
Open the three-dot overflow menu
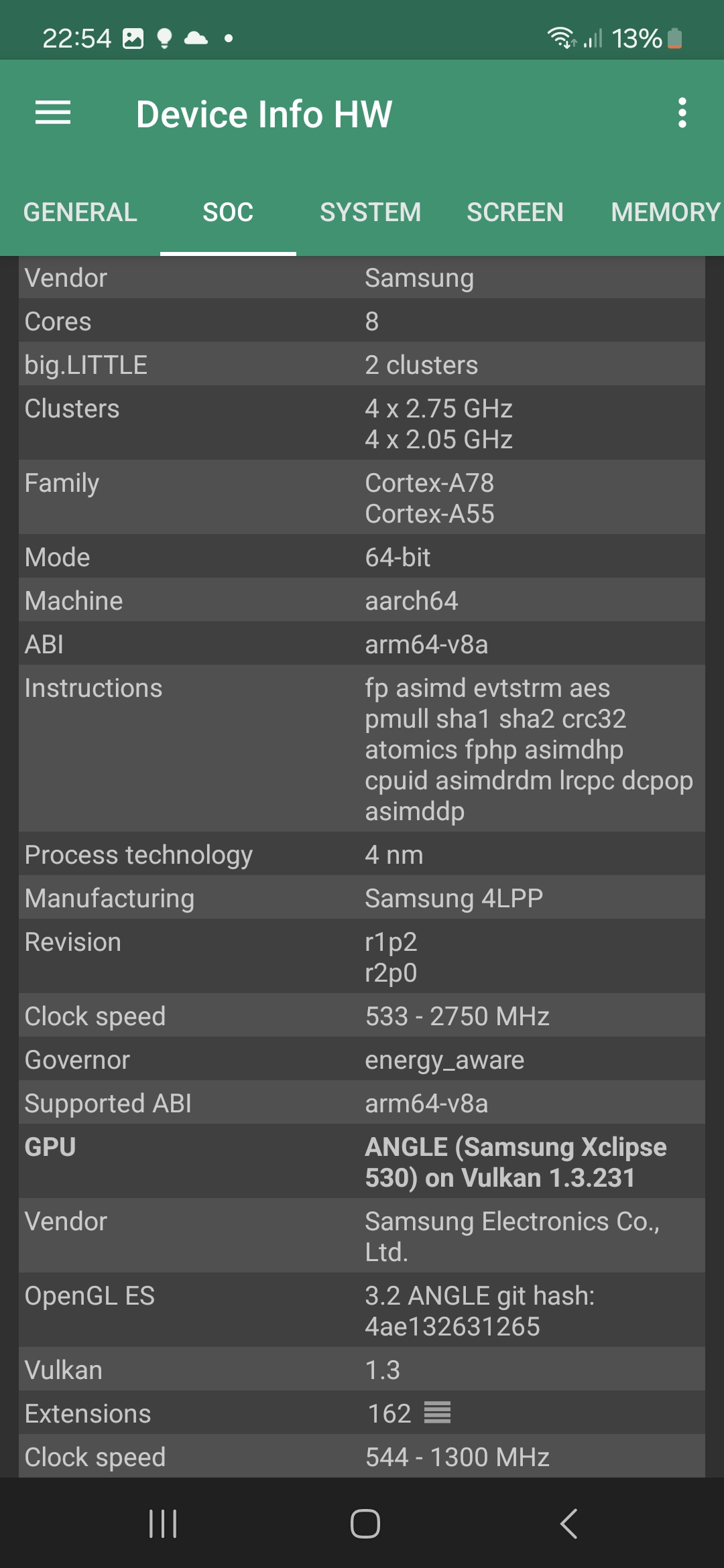point(682,113)
